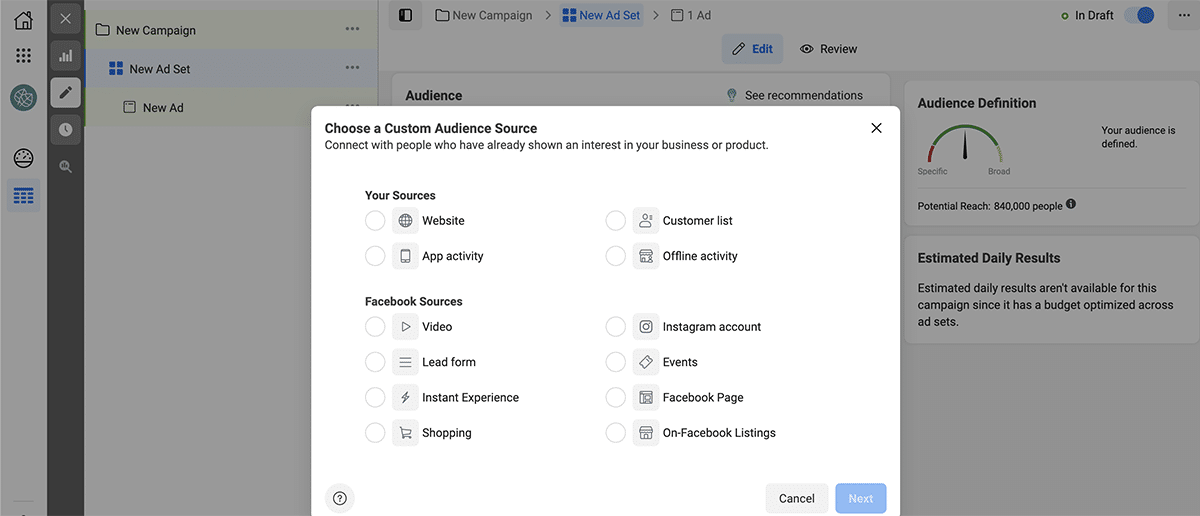1200x516 pixels.
Task: Open the Home icon in left rail
Action: 24,19
